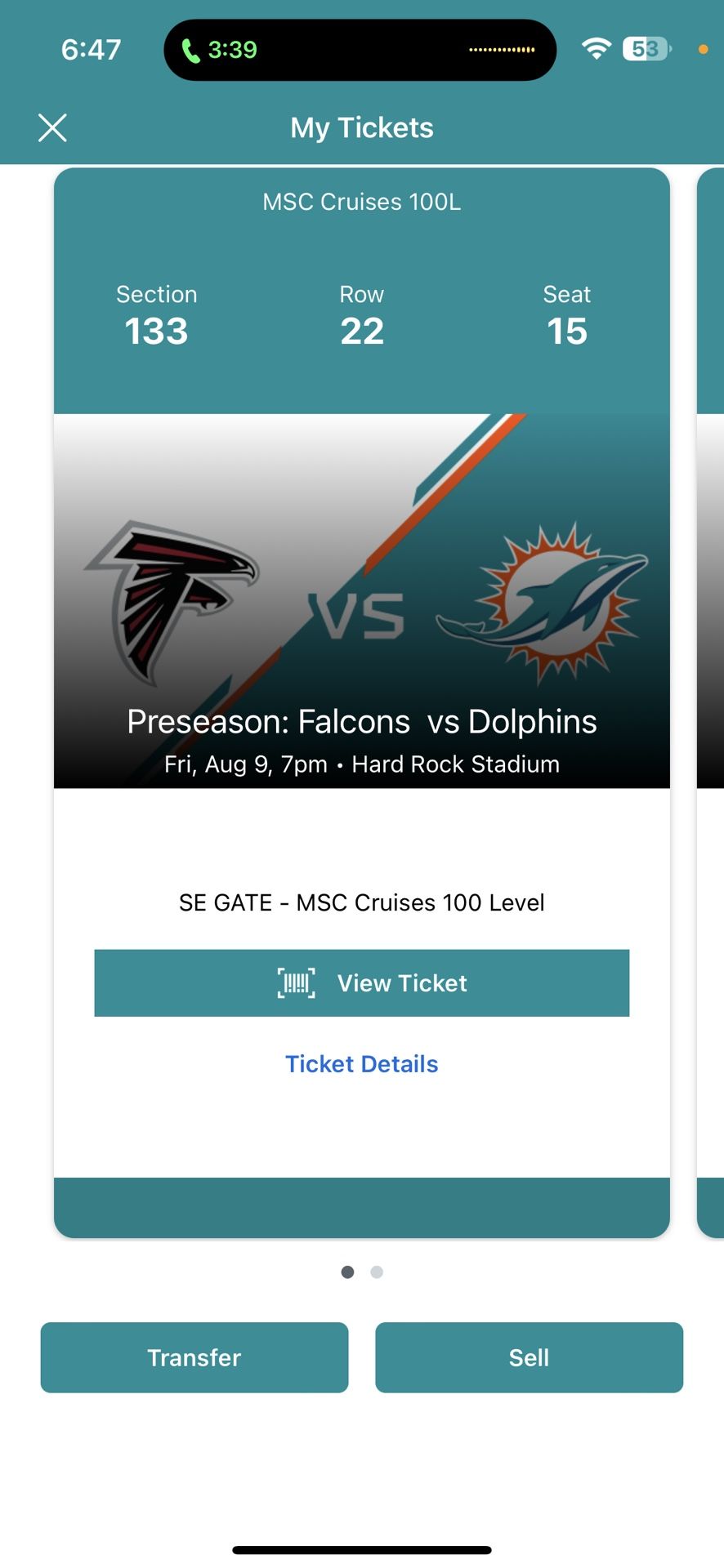The image size is (724, 1568).
Task: Tap the Section 133 label
Action: point(156,317)
